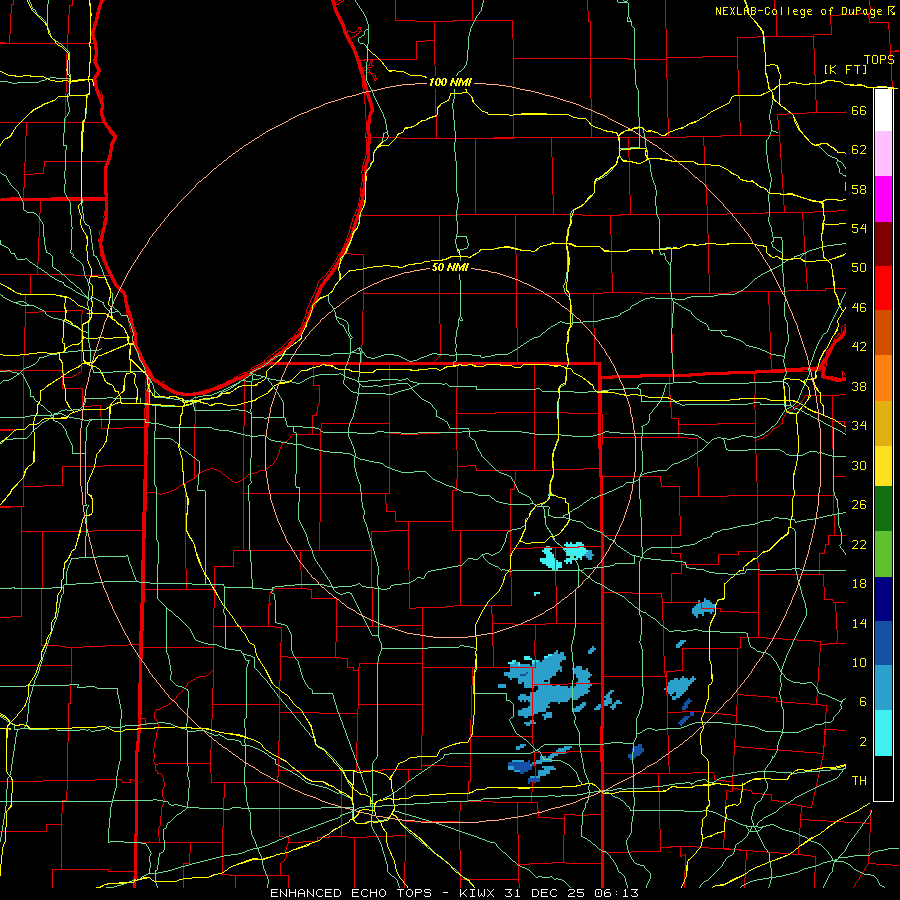The image size is (900, 900).
Task: Click the '50 NMI' range ring label
Action: point(451,267)
